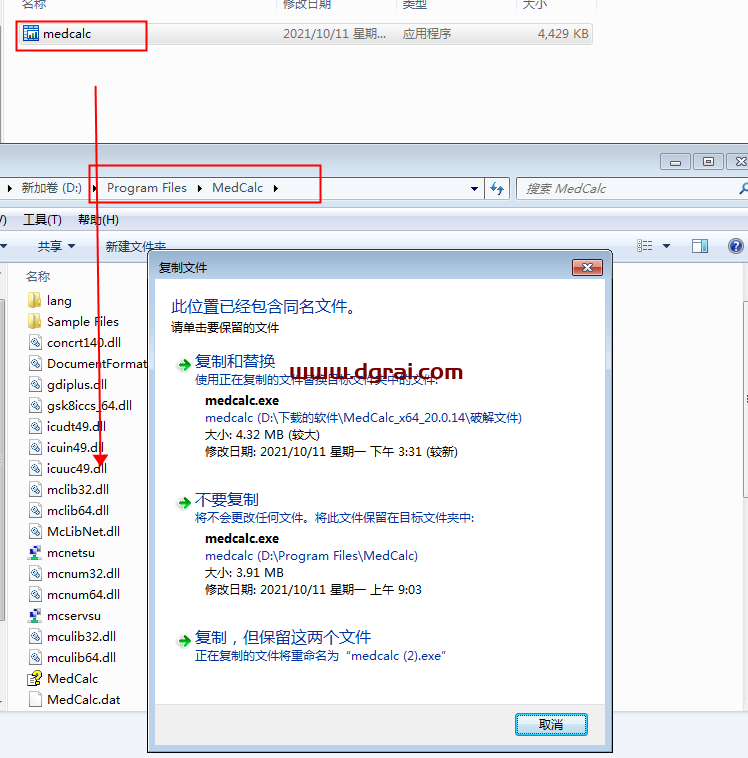Open the Sample Files folder
Viewport: 748px width, 758px height.
(73, 321)
